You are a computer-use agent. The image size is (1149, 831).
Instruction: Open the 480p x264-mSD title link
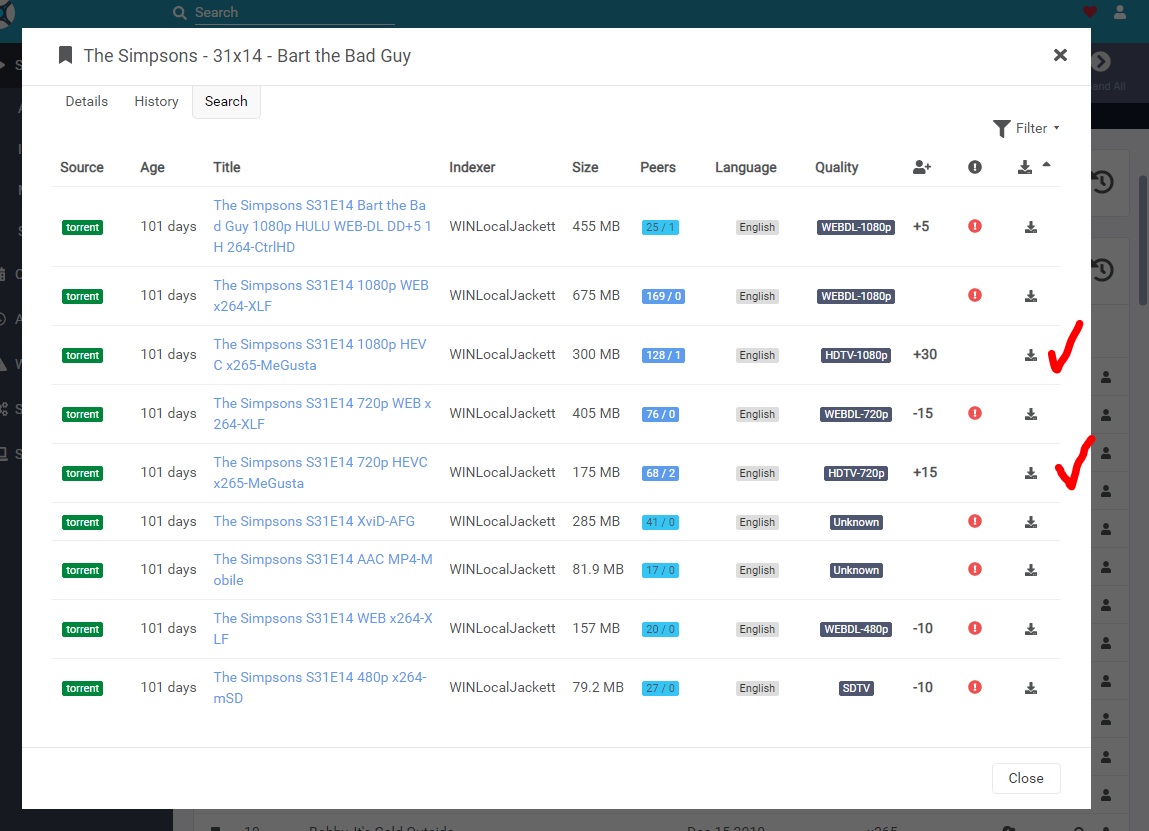[319, 687]
